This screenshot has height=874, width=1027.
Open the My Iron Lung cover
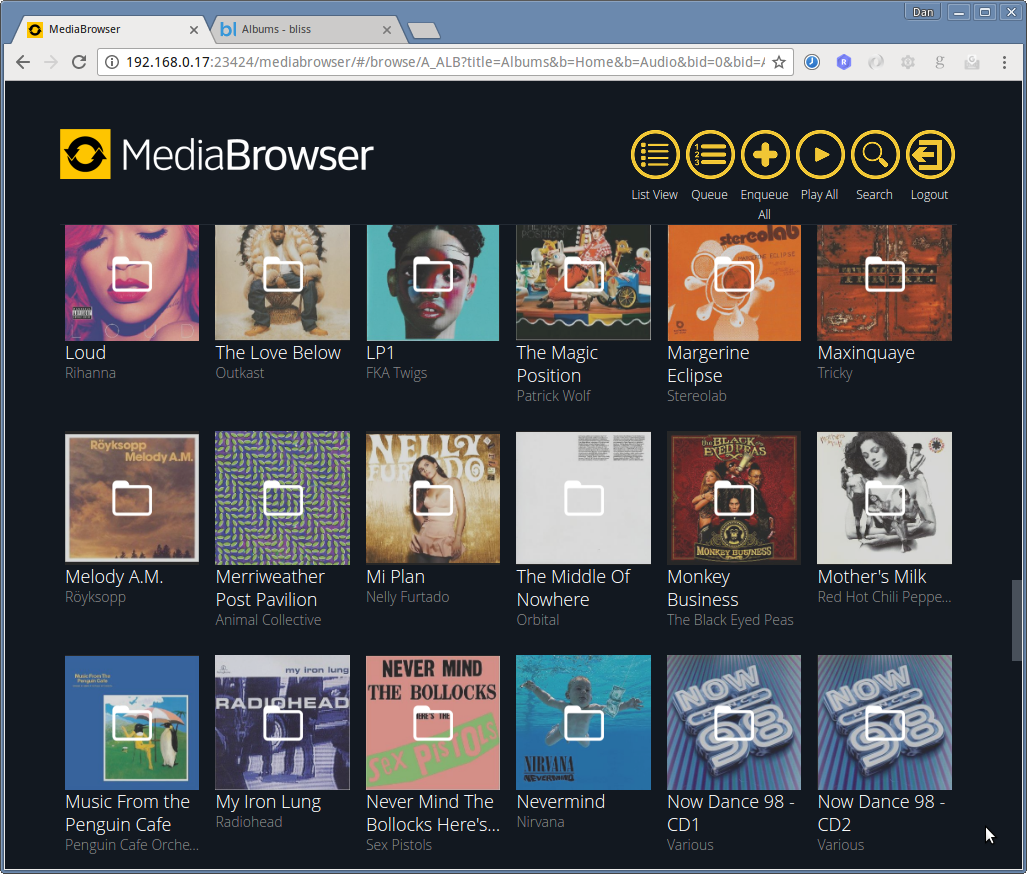click(282, 722)
